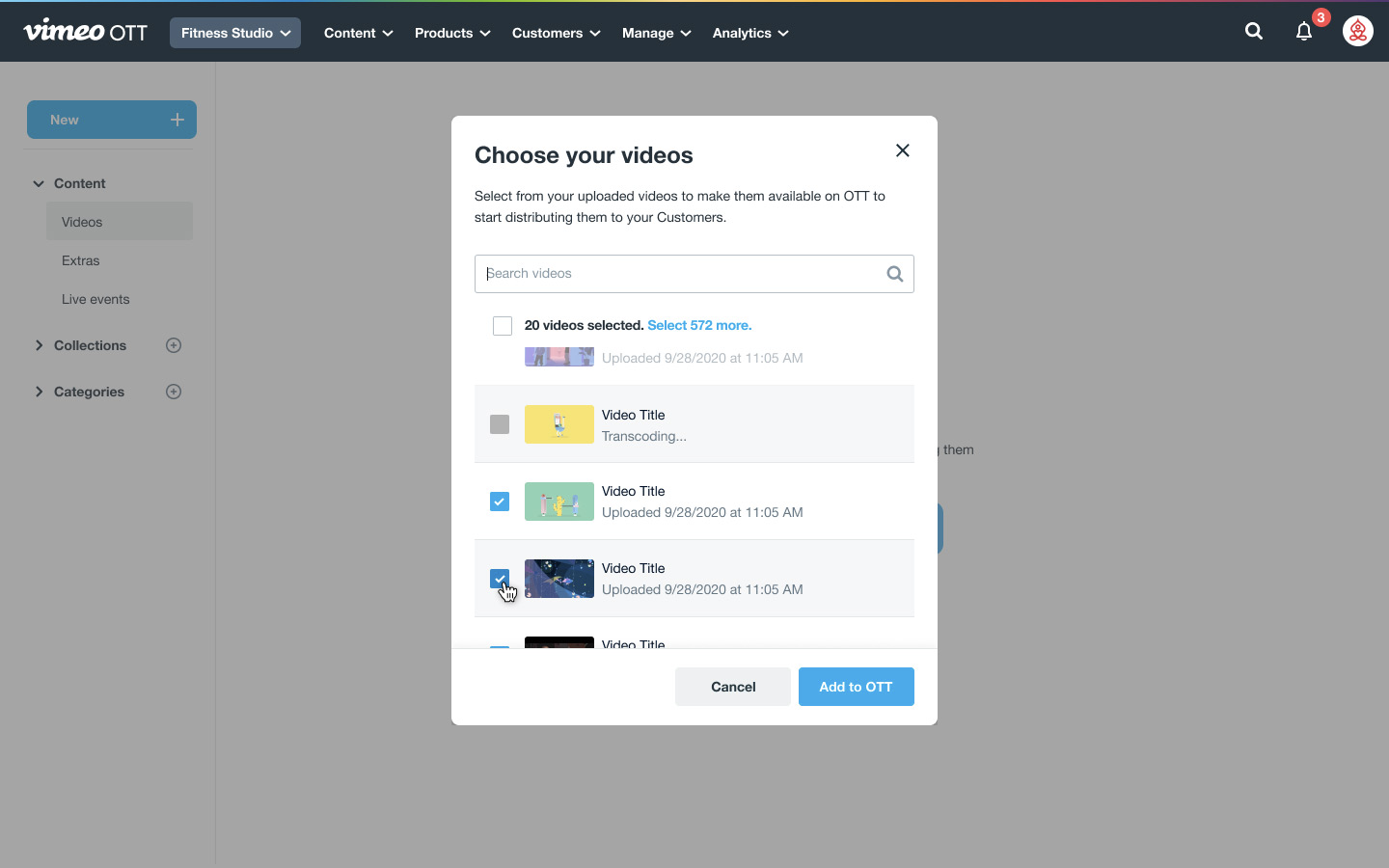Click the Vimeo OTT logo

pyautogui.click(x=85, y=32)
